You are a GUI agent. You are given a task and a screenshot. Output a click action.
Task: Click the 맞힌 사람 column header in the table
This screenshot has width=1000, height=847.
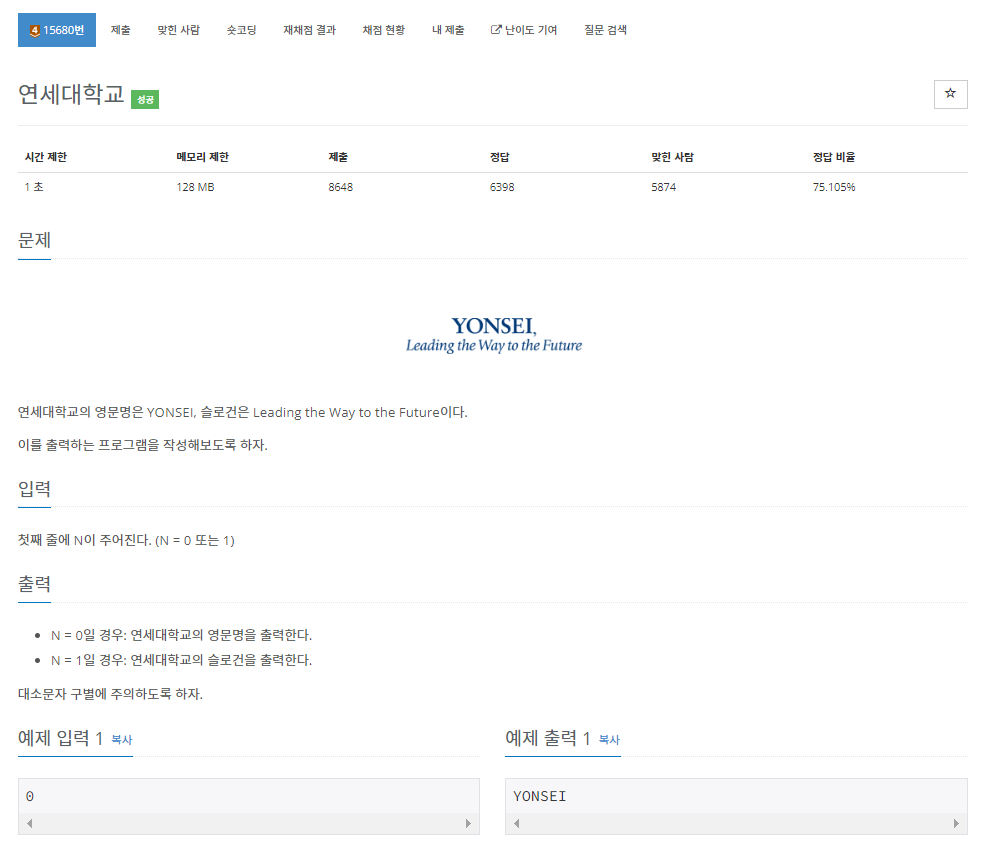click(x=672, y=157)
